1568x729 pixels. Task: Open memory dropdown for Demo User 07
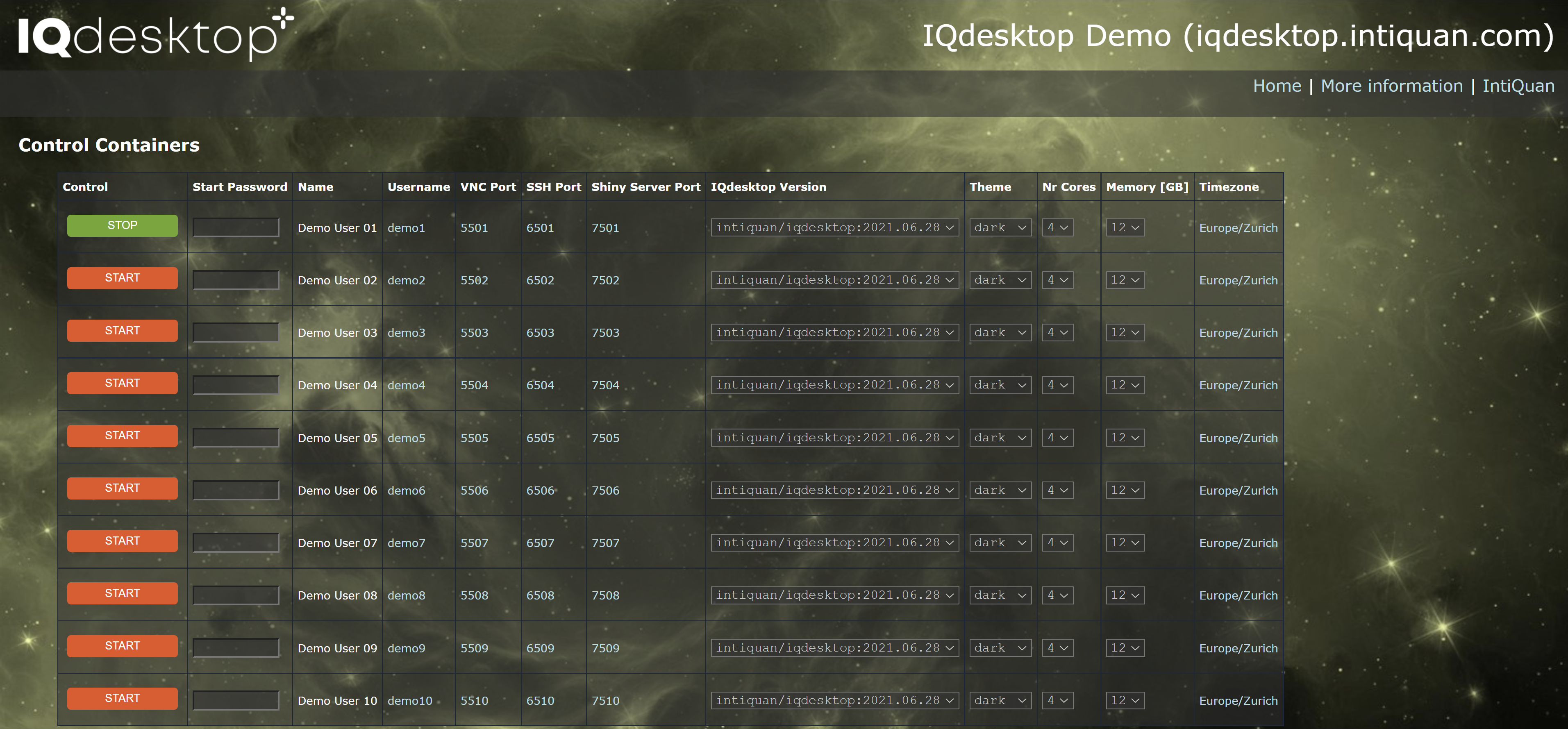click(1125, 543)
